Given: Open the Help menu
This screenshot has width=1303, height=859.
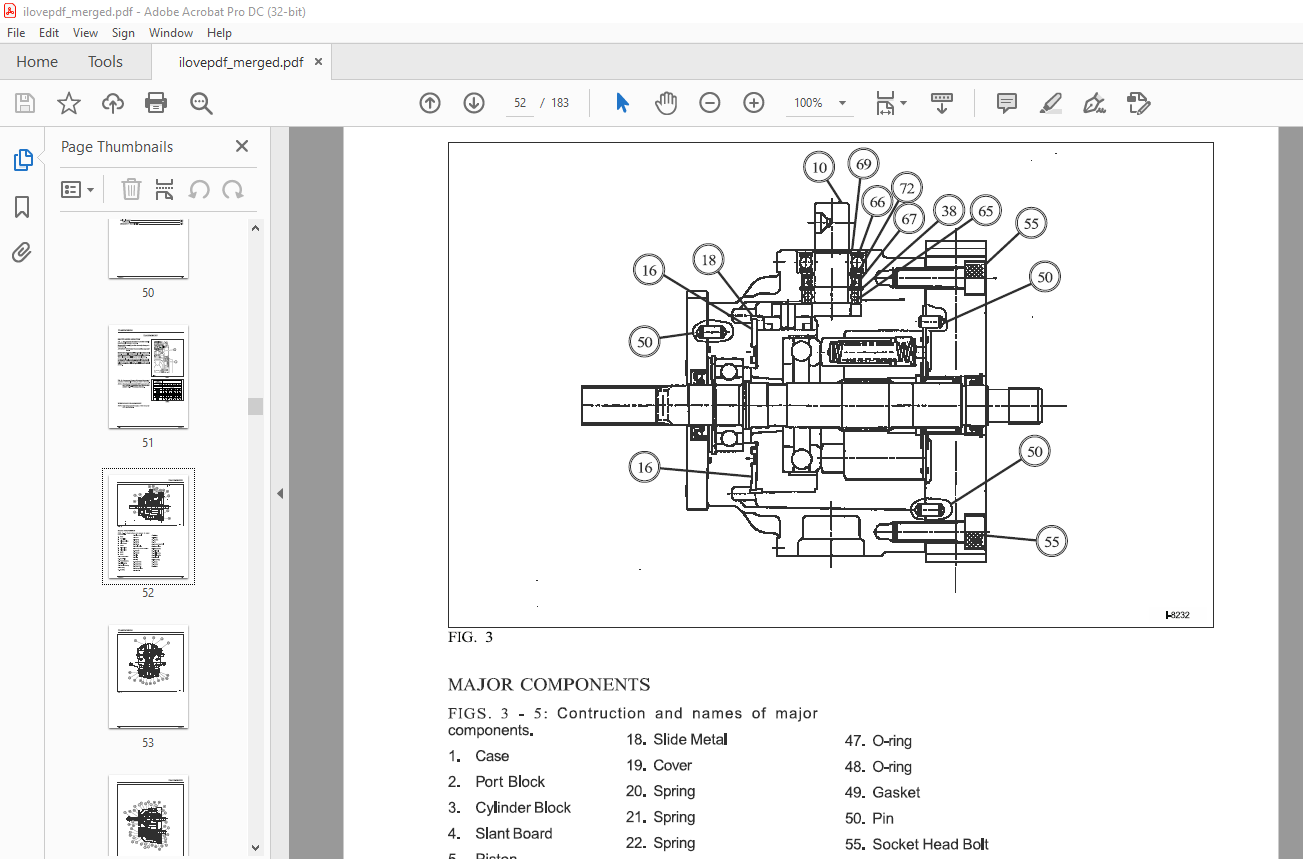Looking at the screenshot, I should 219,33.
